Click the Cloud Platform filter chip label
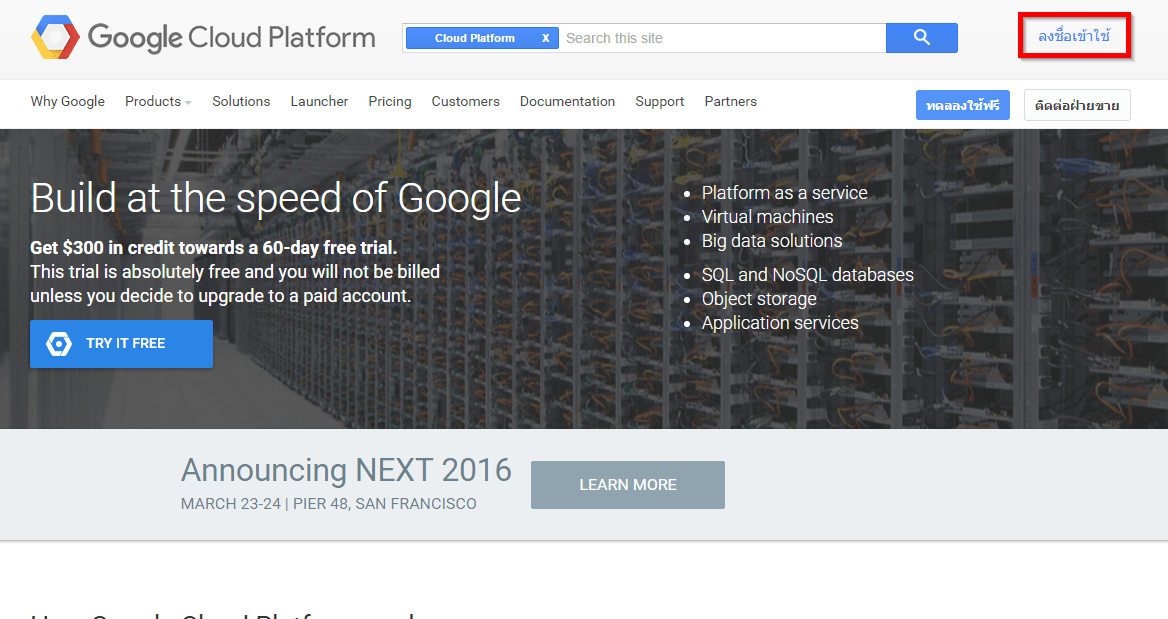1168x619 pixels. [474, 38]
